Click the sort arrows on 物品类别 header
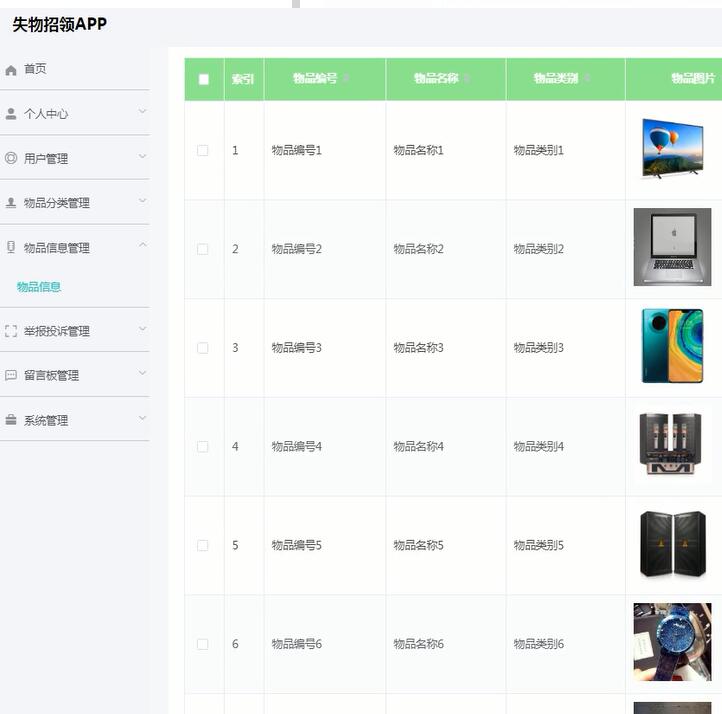Viewport: 722px width, 714px height. [587, 78]
